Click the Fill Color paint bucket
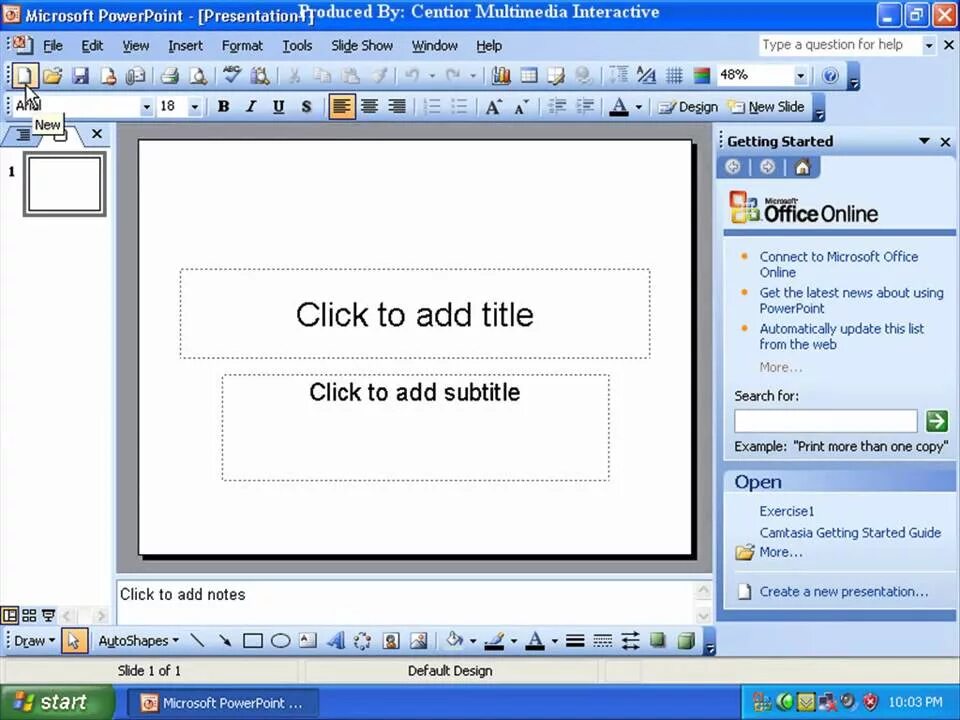 click(455, 640)
